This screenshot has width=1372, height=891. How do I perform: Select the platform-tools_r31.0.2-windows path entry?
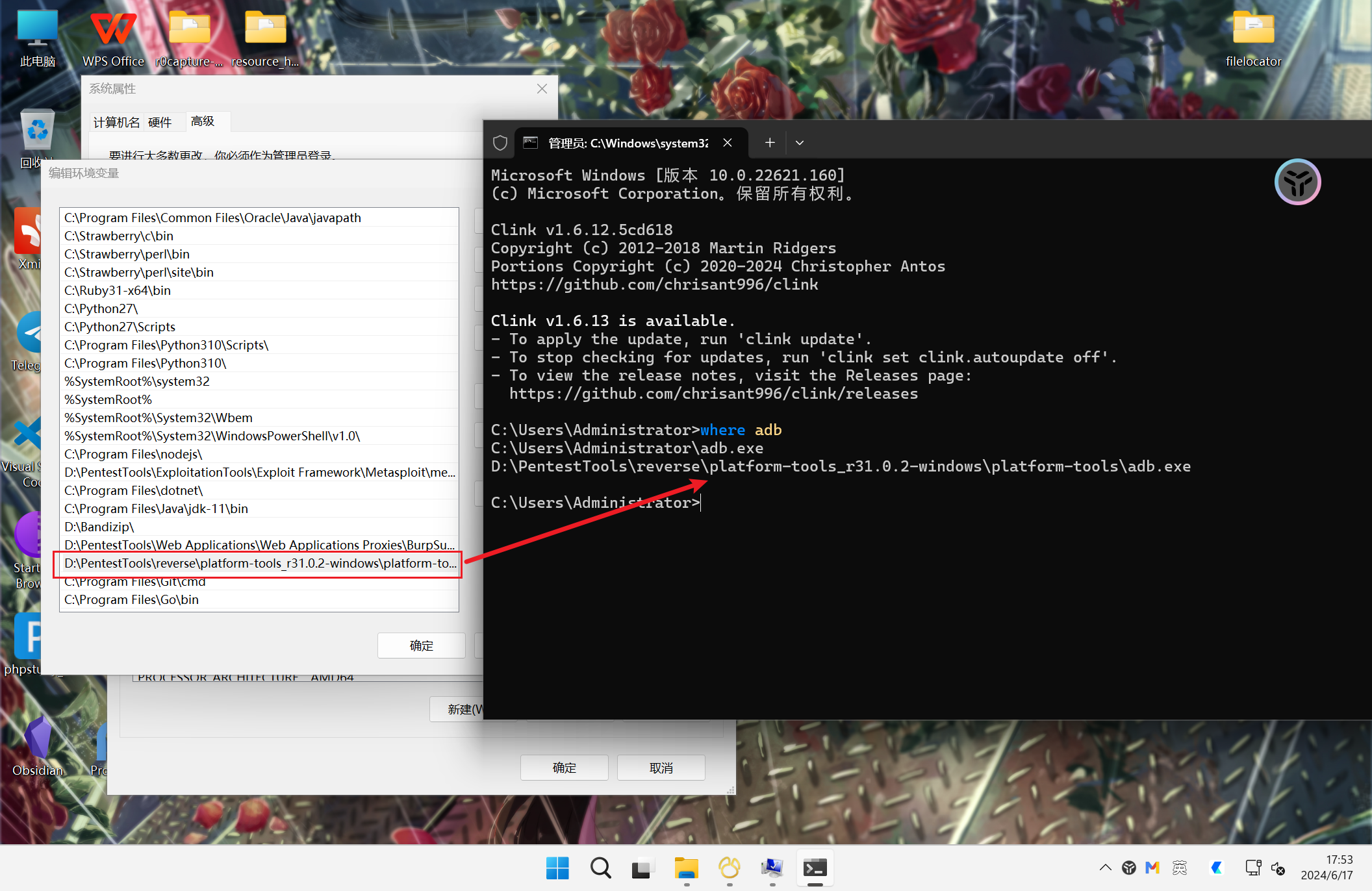point(259,563)
